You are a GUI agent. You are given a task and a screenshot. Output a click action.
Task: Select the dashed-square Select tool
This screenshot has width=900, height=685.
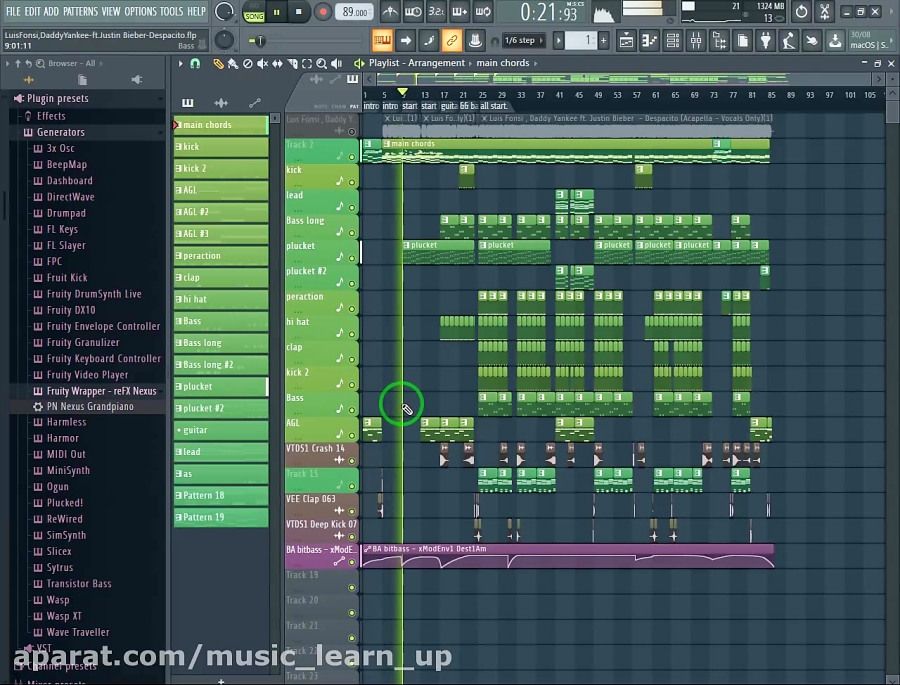pyautogui.click(x=307, y=64)
